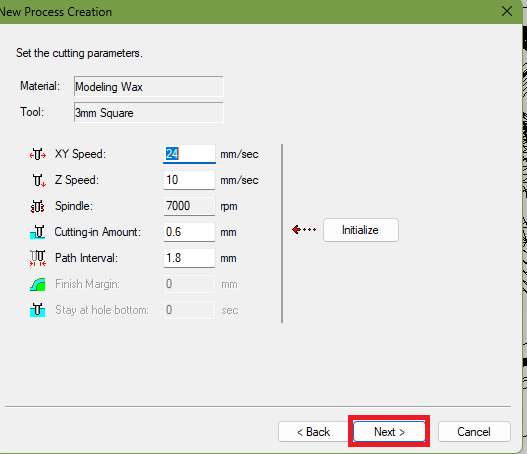Click the Stay at hole bottom icon
Viewport: 527px width, 454px height.
[x=38, y=310]
